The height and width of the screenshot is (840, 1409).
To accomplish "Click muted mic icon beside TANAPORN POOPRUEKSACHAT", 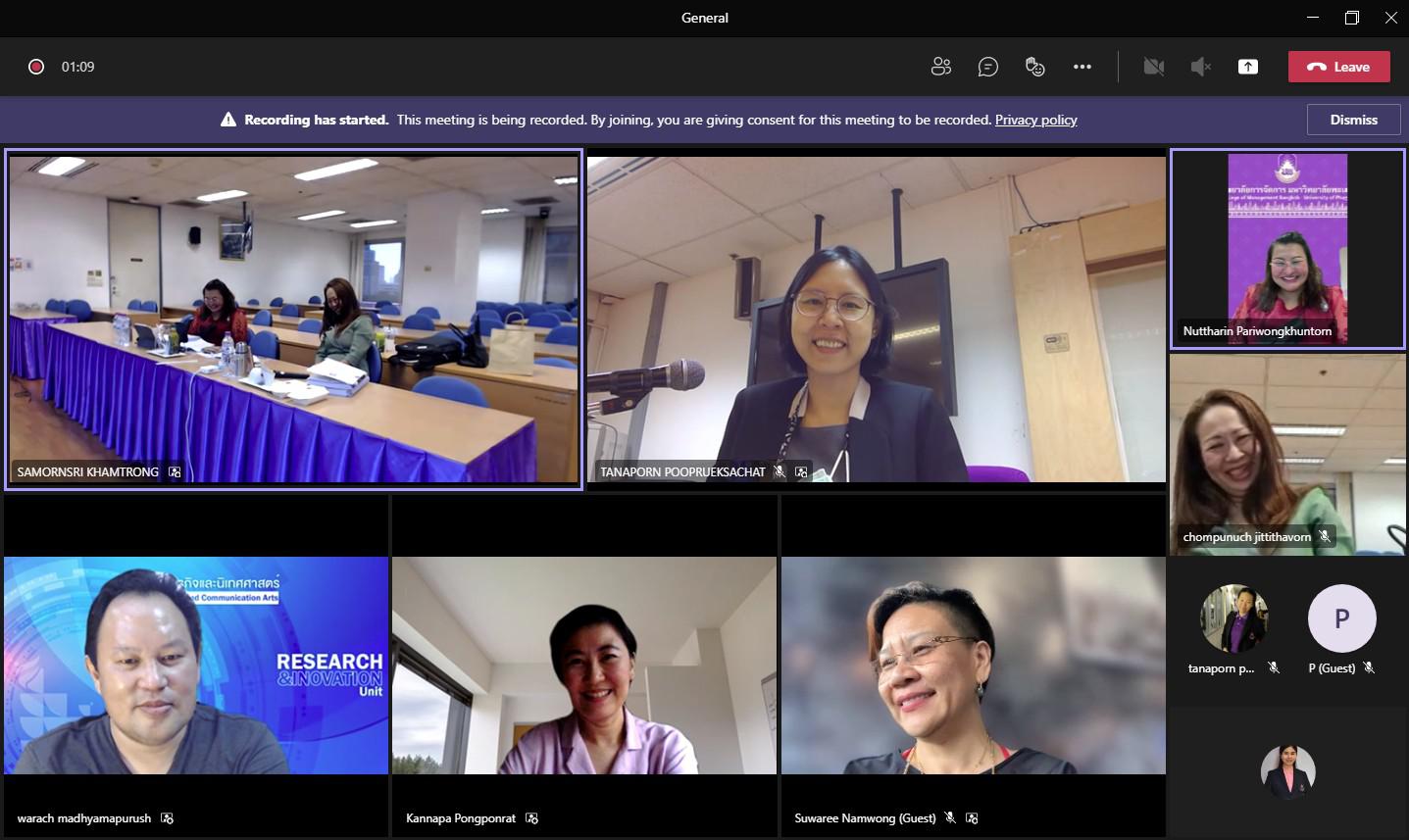I will (x=780, y=471).
